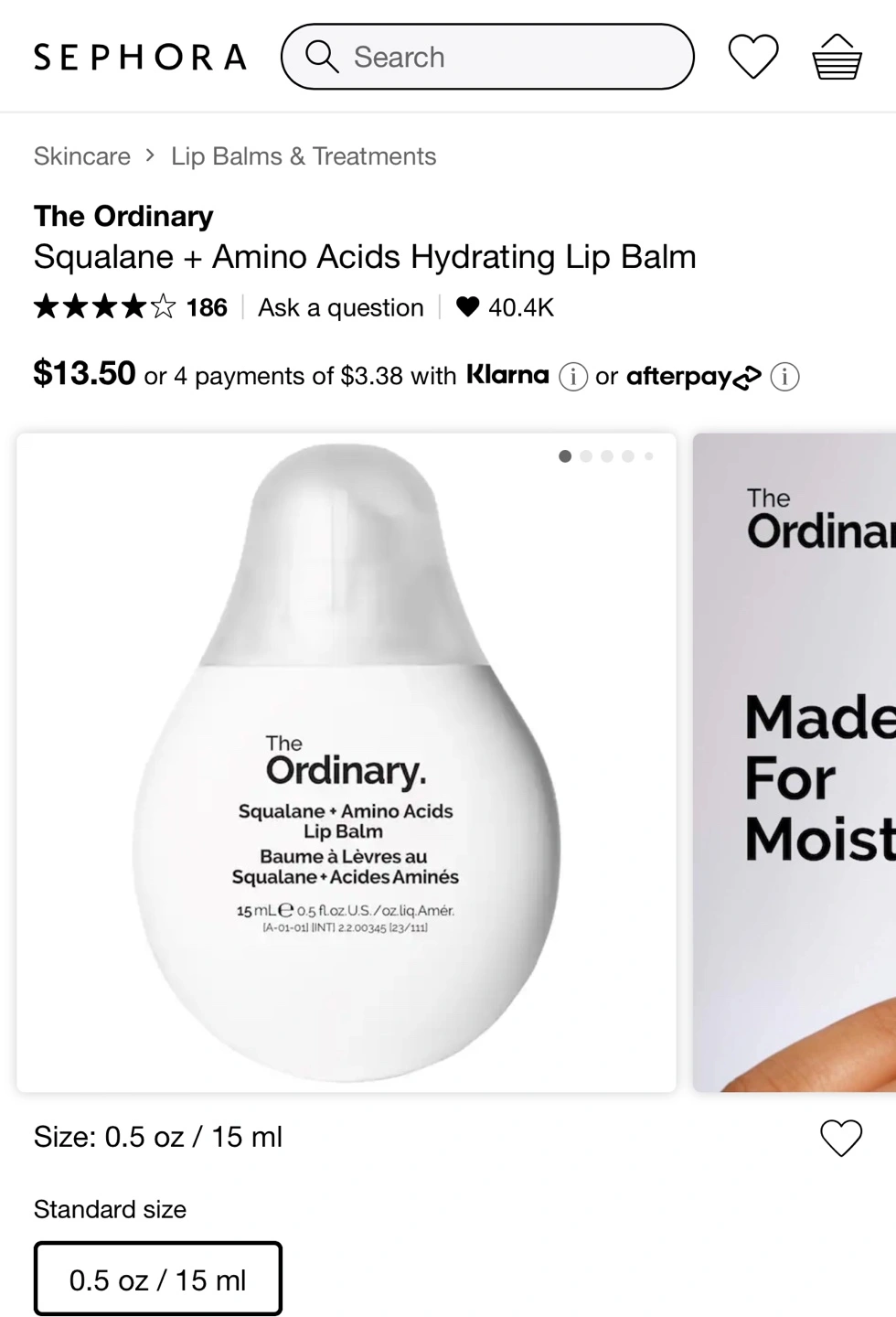Click the star rating icons
This screenshot has height=1317, width=896.
click(104, 307)
